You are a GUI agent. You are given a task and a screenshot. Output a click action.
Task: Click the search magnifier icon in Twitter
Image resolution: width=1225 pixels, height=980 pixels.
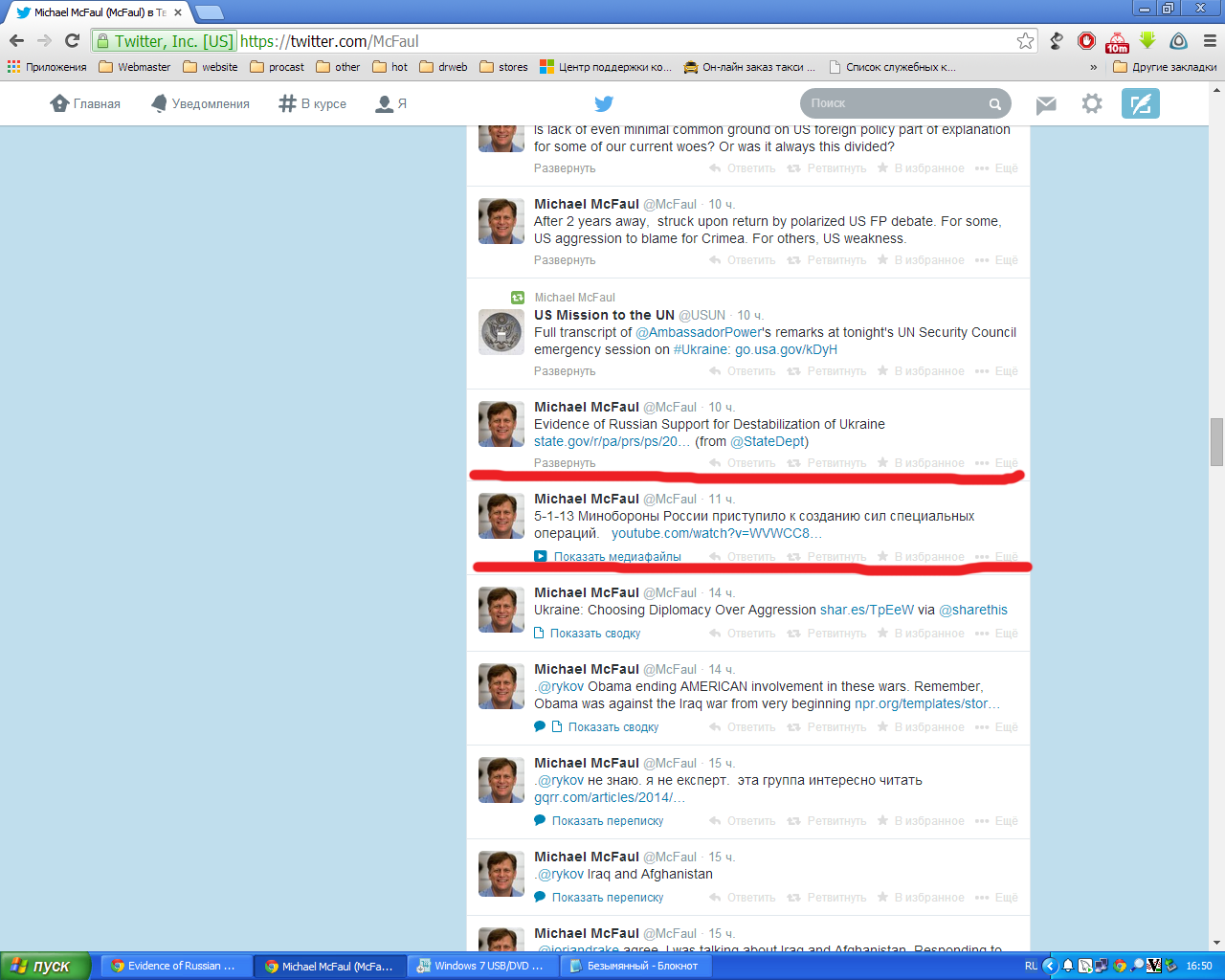click(x=995, y=104)
